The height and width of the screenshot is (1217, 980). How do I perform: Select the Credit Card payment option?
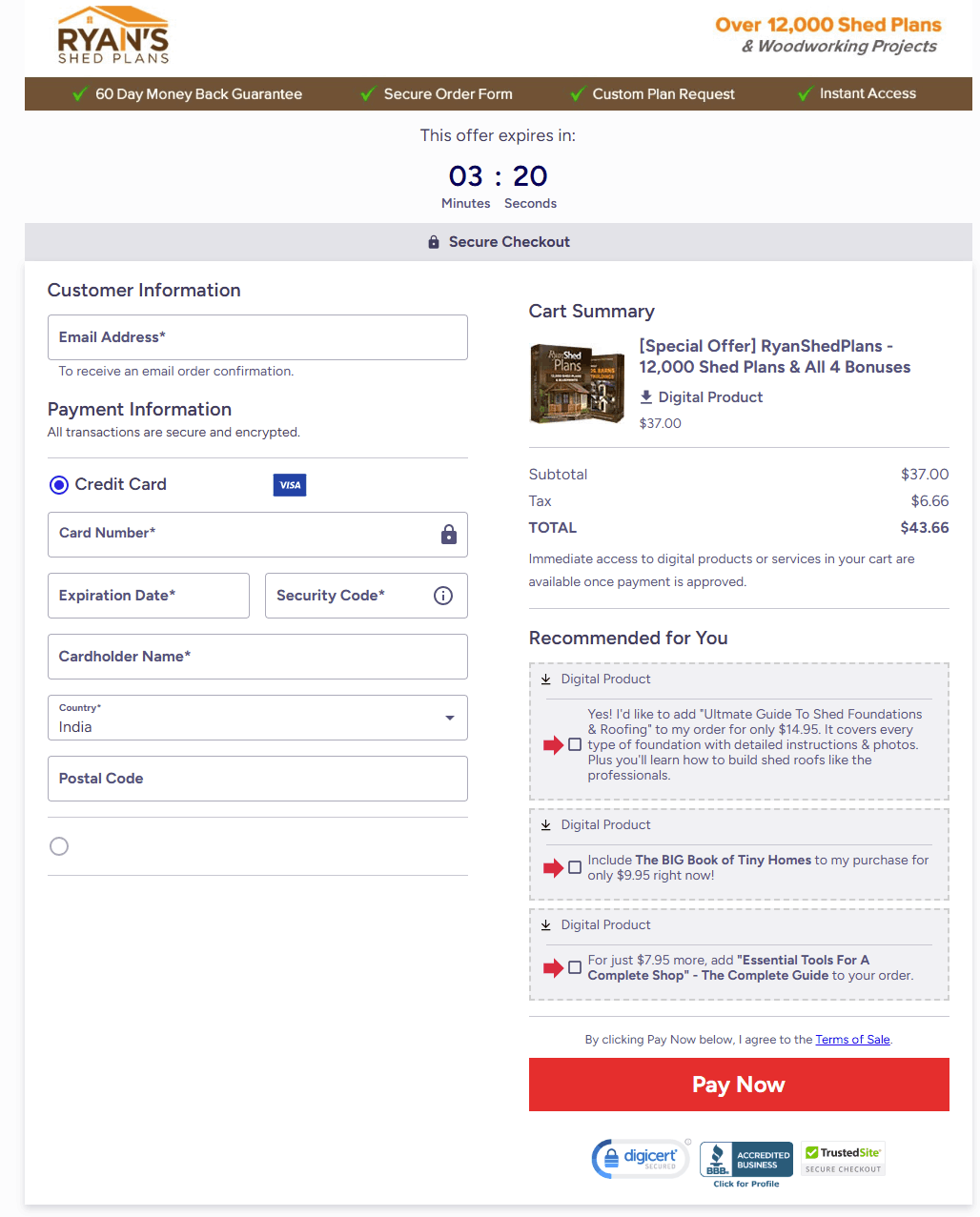[58, 484]
